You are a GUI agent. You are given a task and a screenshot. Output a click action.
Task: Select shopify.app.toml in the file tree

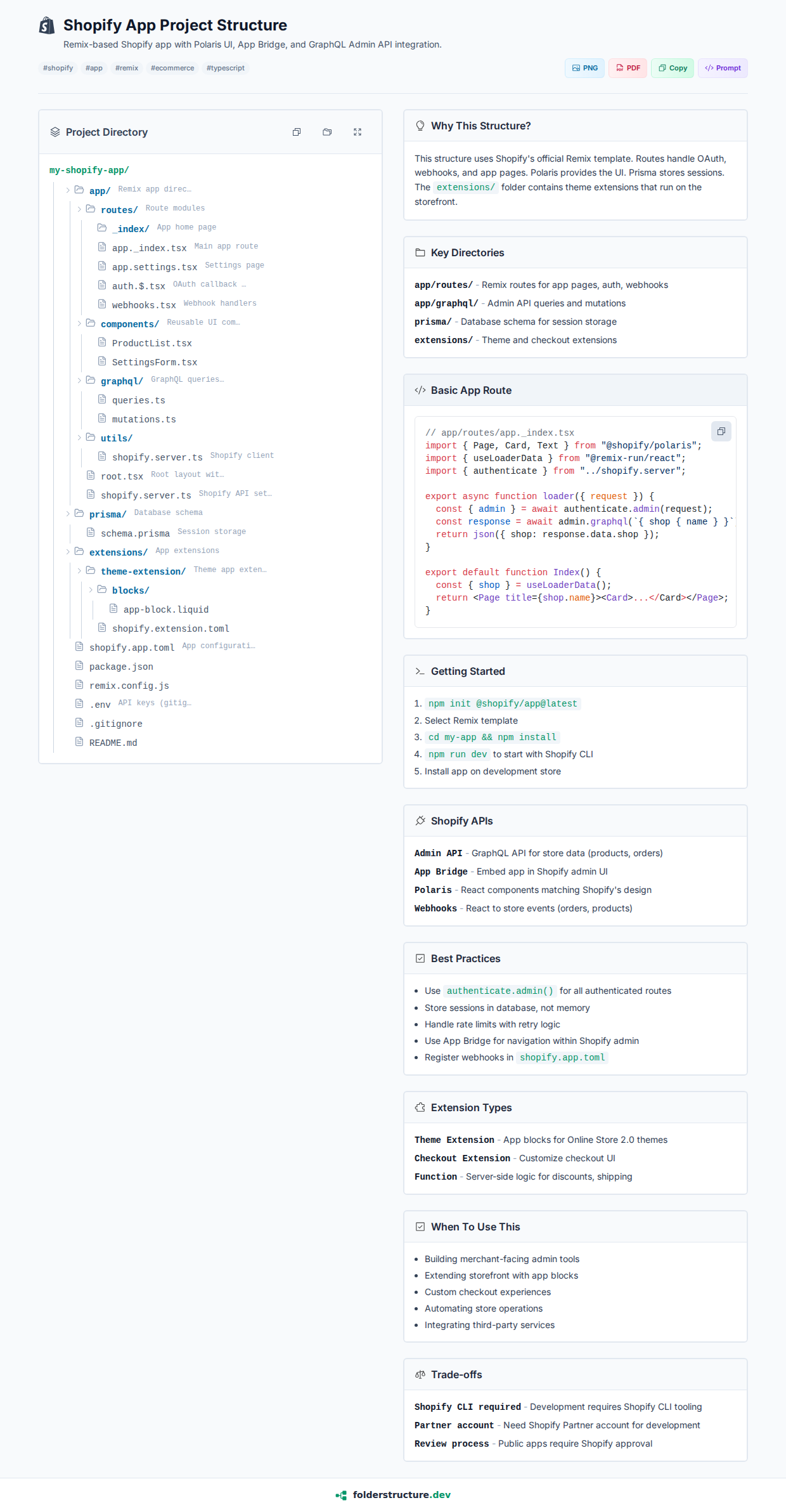131,648
